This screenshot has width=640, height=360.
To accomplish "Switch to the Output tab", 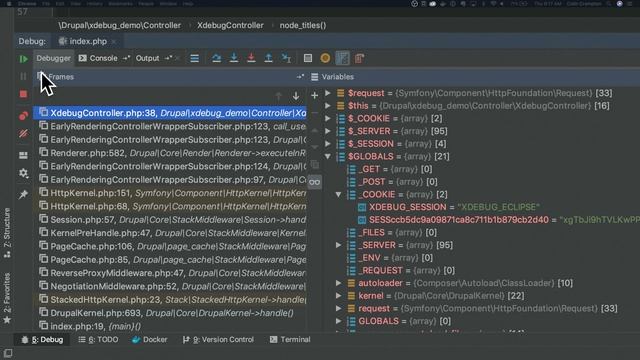I will (x=147, y=58).
